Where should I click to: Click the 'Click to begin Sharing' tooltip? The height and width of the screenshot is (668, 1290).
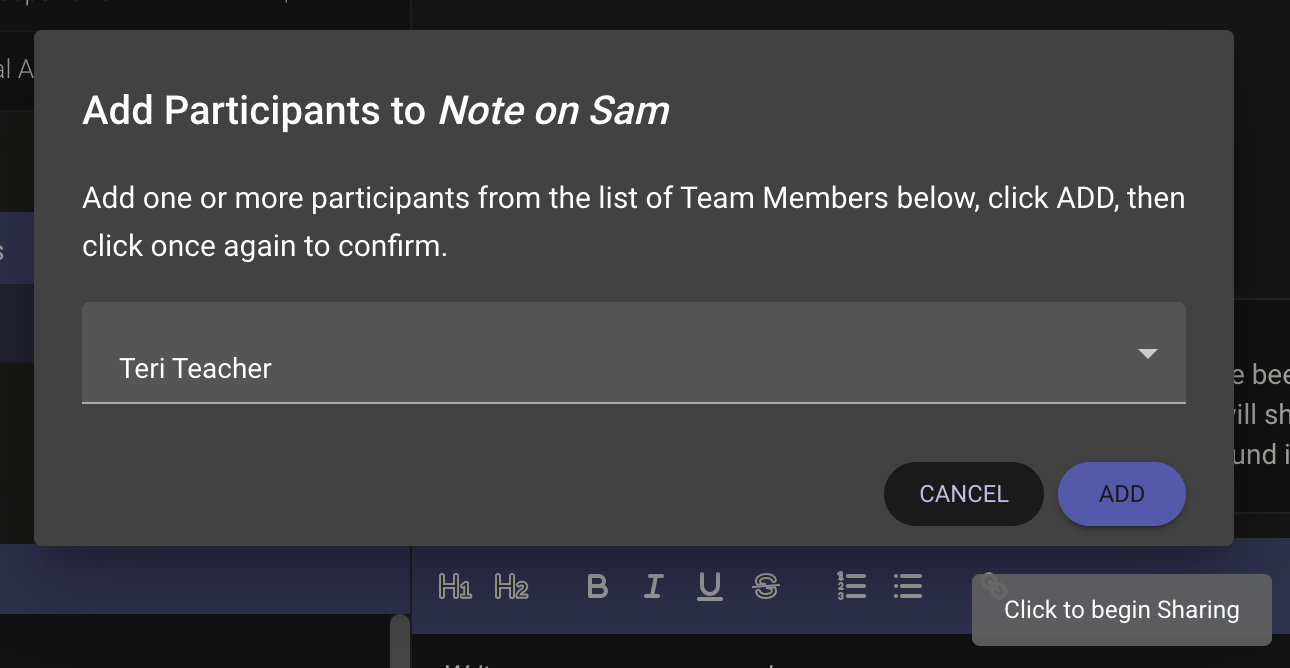coord(1121,610)
